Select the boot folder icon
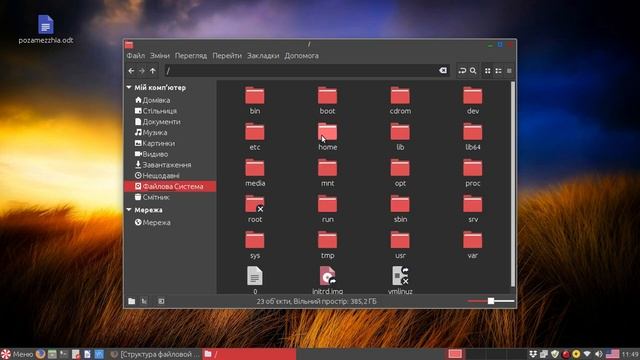This screenshot has width=640, height=360. (x=327, y=96)
